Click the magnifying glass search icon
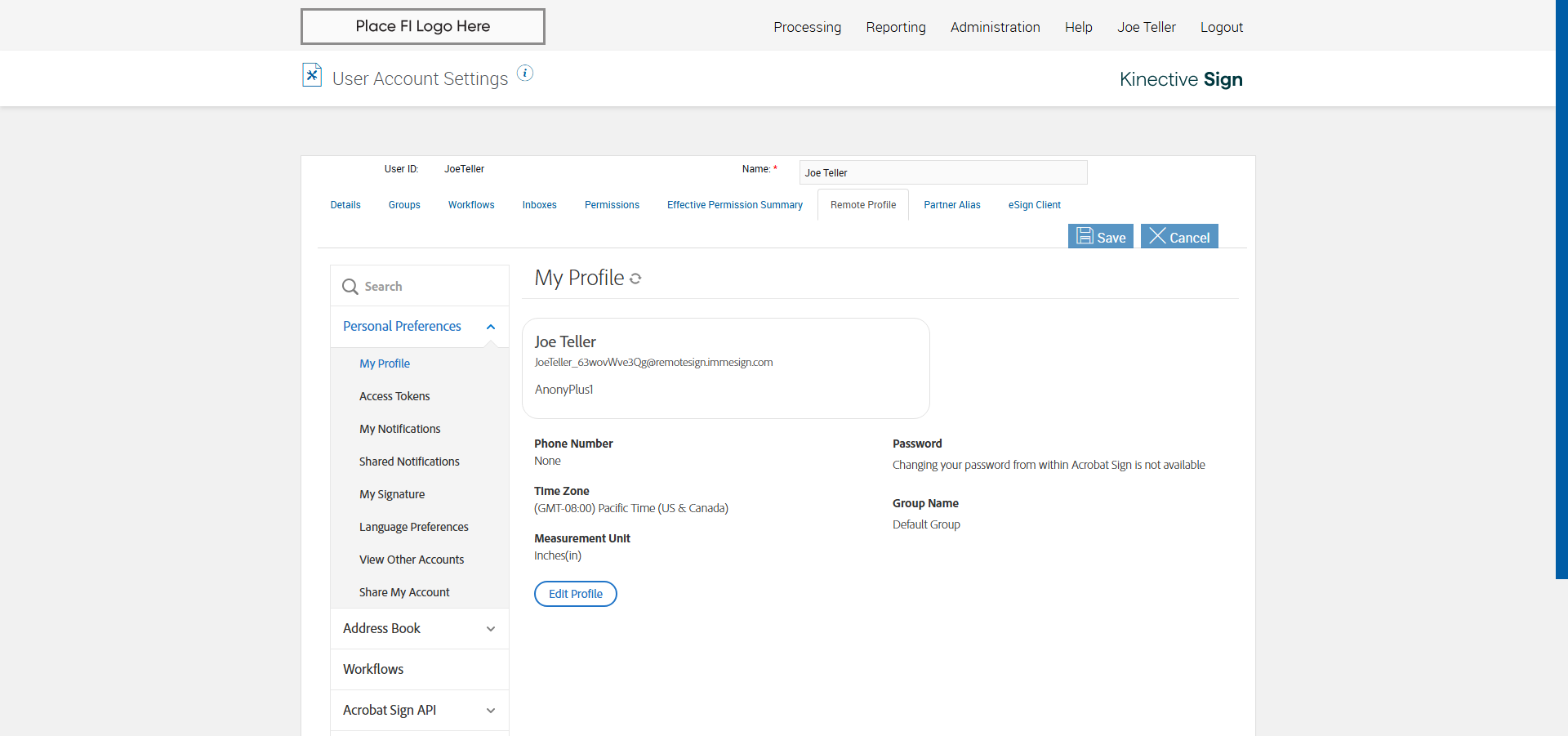Screen dimensions: 1568x736 pos(350,287)
